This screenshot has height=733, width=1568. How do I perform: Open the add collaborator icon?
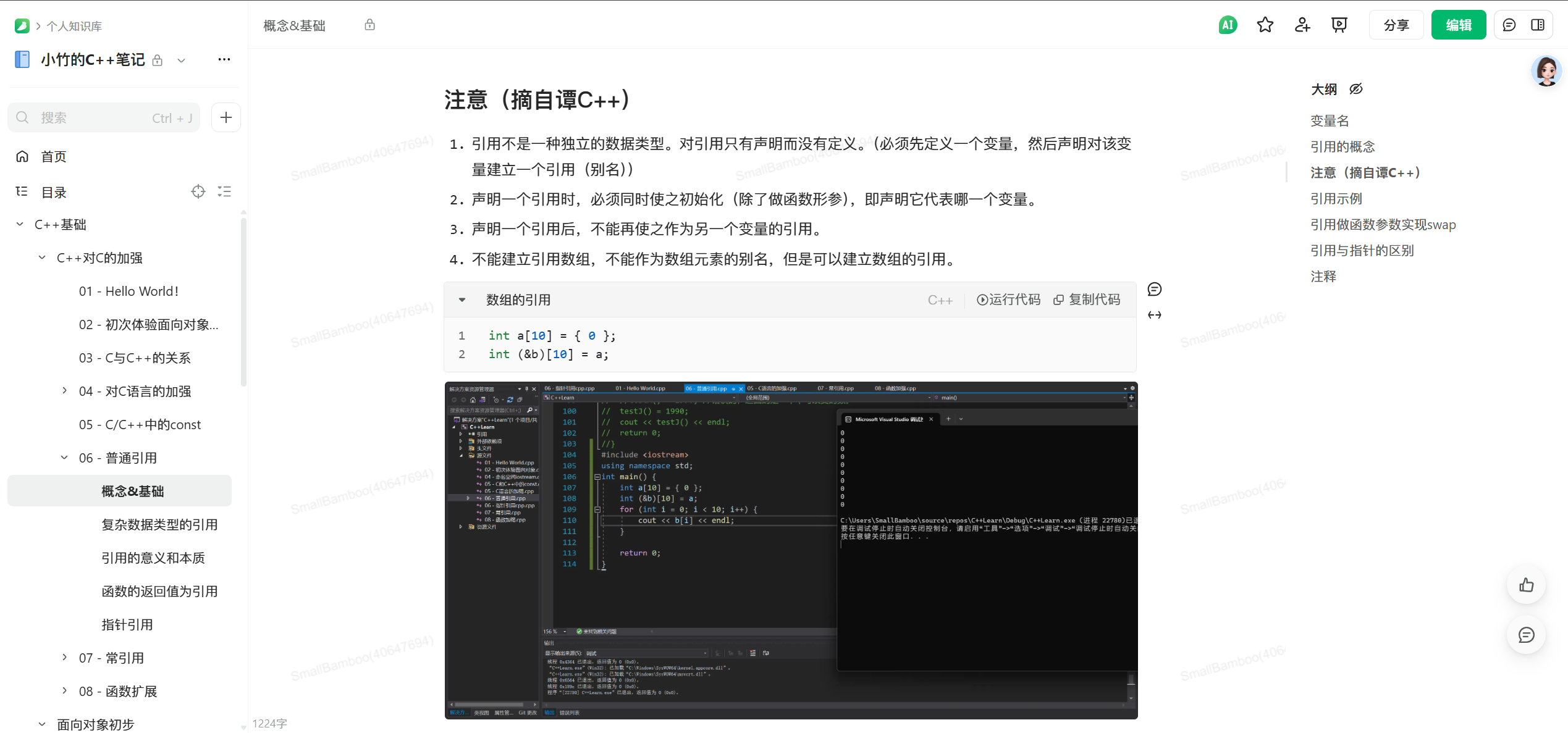point(1302,25)
